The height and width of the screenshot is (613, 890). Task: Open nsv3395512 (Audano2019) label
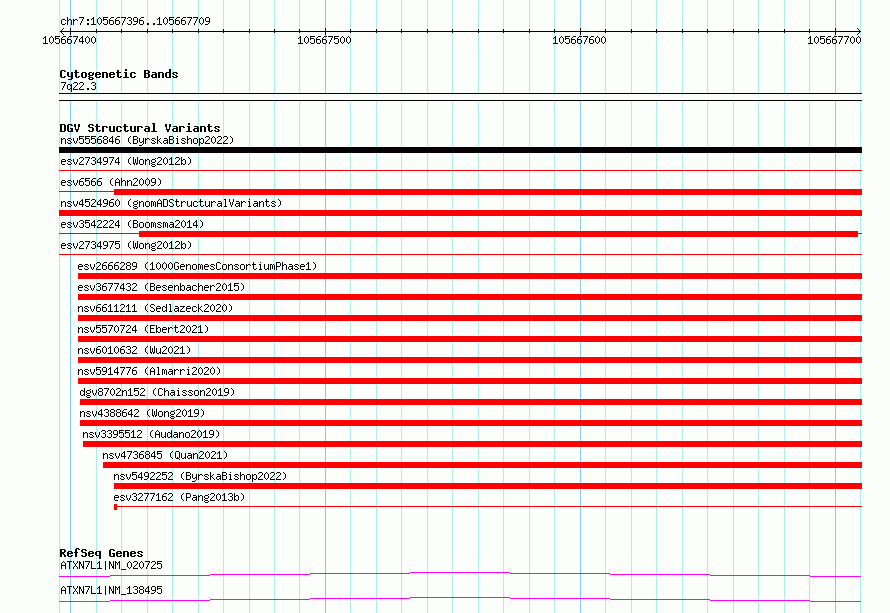click(x=151, y=434)
